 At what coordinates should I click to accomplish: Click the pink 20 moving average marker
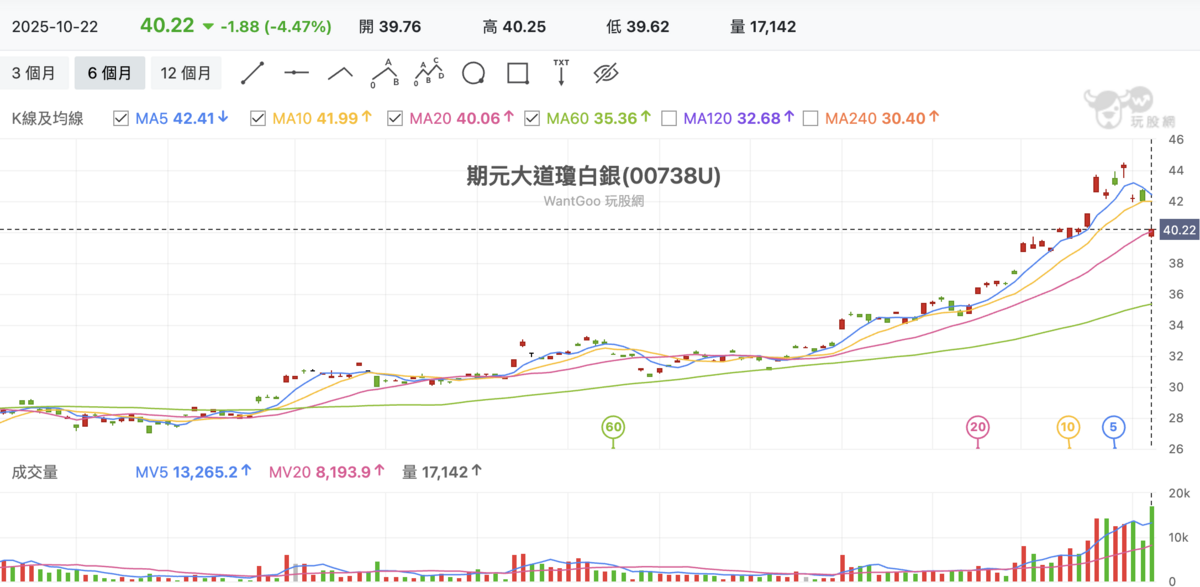point(978,427)
